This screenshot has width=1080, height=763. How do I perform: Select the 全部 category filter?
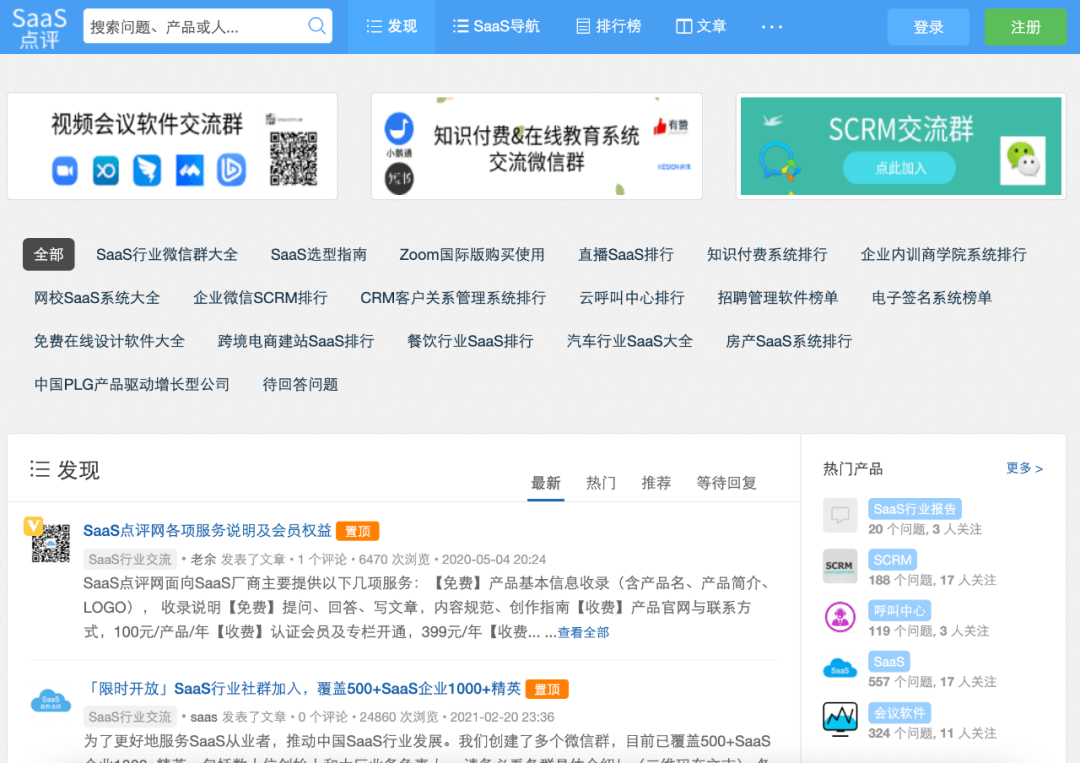coord(48,255)
